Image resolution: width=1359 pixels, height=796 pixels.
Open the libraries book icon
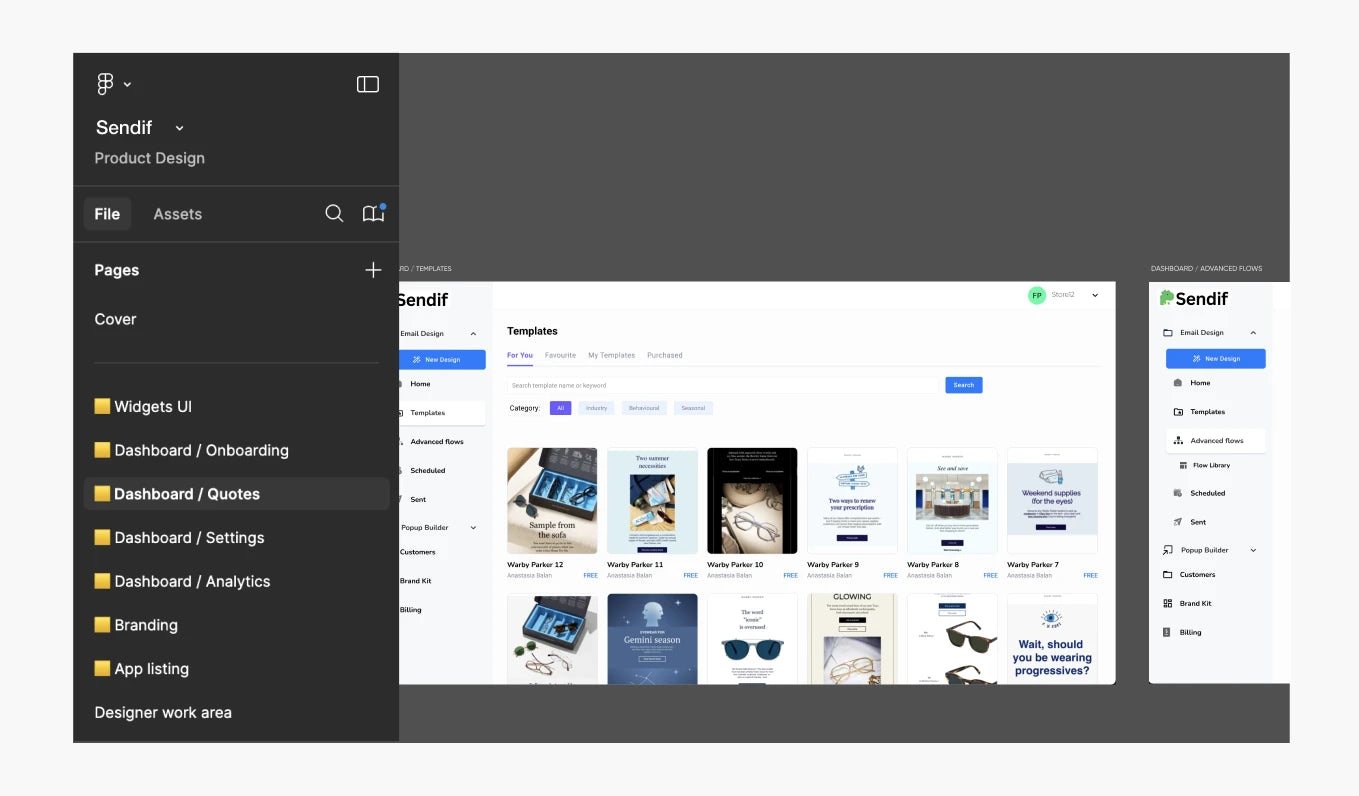point(373,214)
